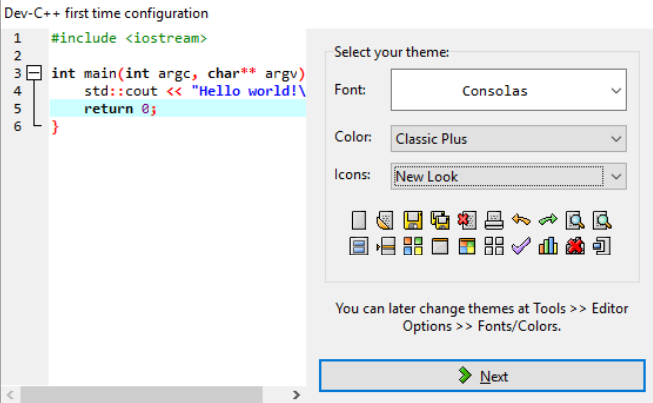
Task: Click line number 2 in gutter
Action: [x=17, y=56]
